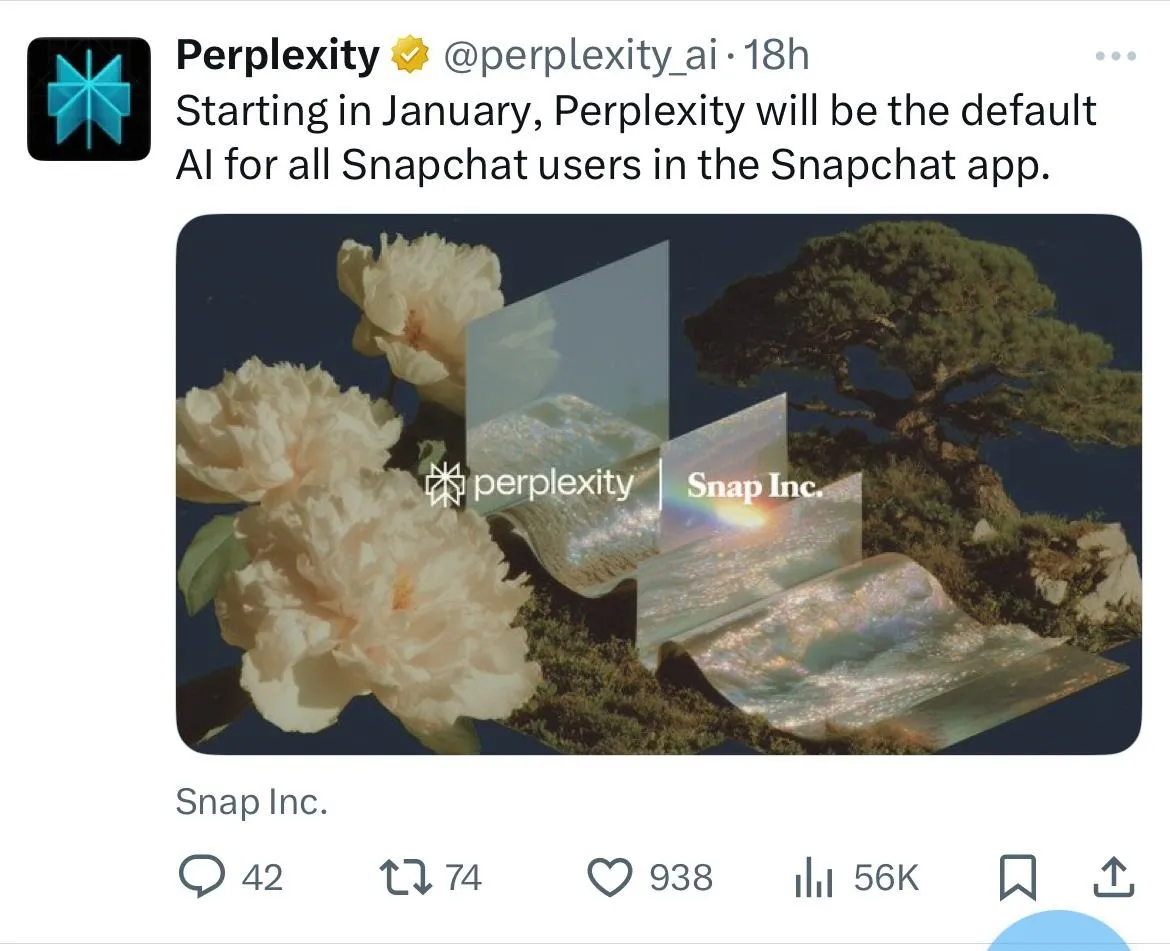The height and width of the screenshot is (951, 1170).
Task: View the Snap Inc. image caption
Action: 252,800
